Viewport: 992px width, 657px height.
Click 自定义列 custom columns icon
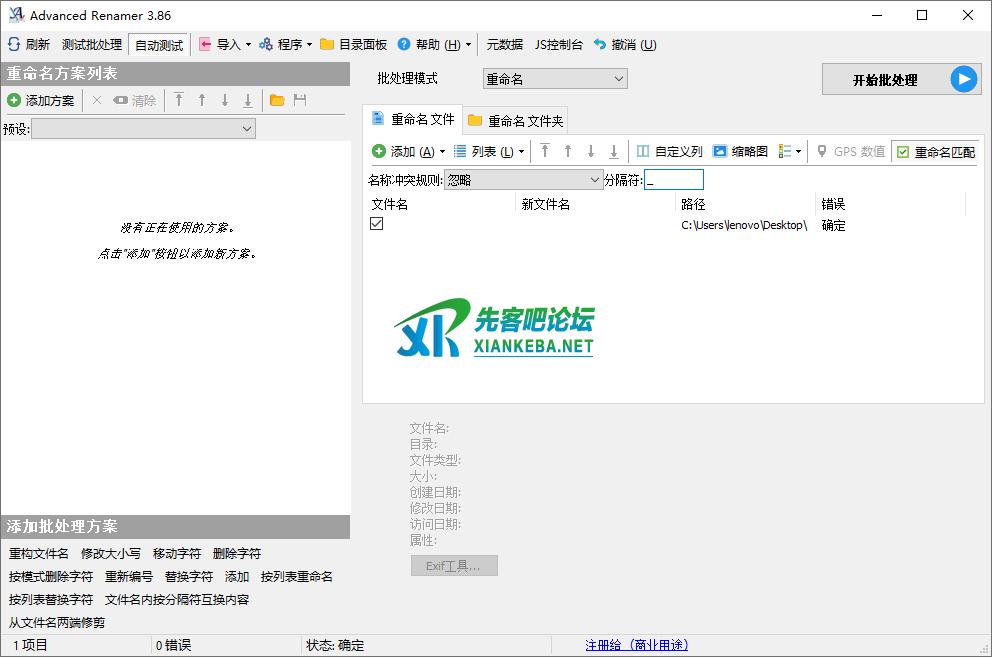(643, 151)
